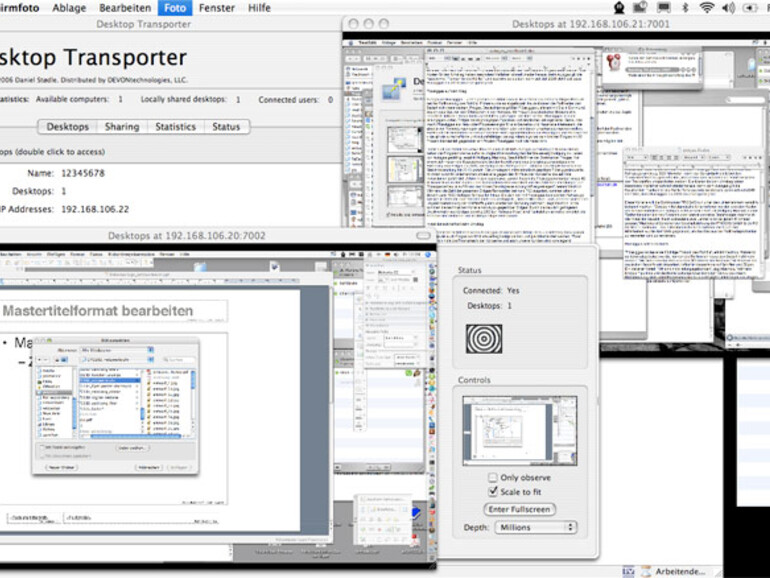Open the battery menu bar icon
The height and width of the screenshot is (578, 770).
coord(750,8)
